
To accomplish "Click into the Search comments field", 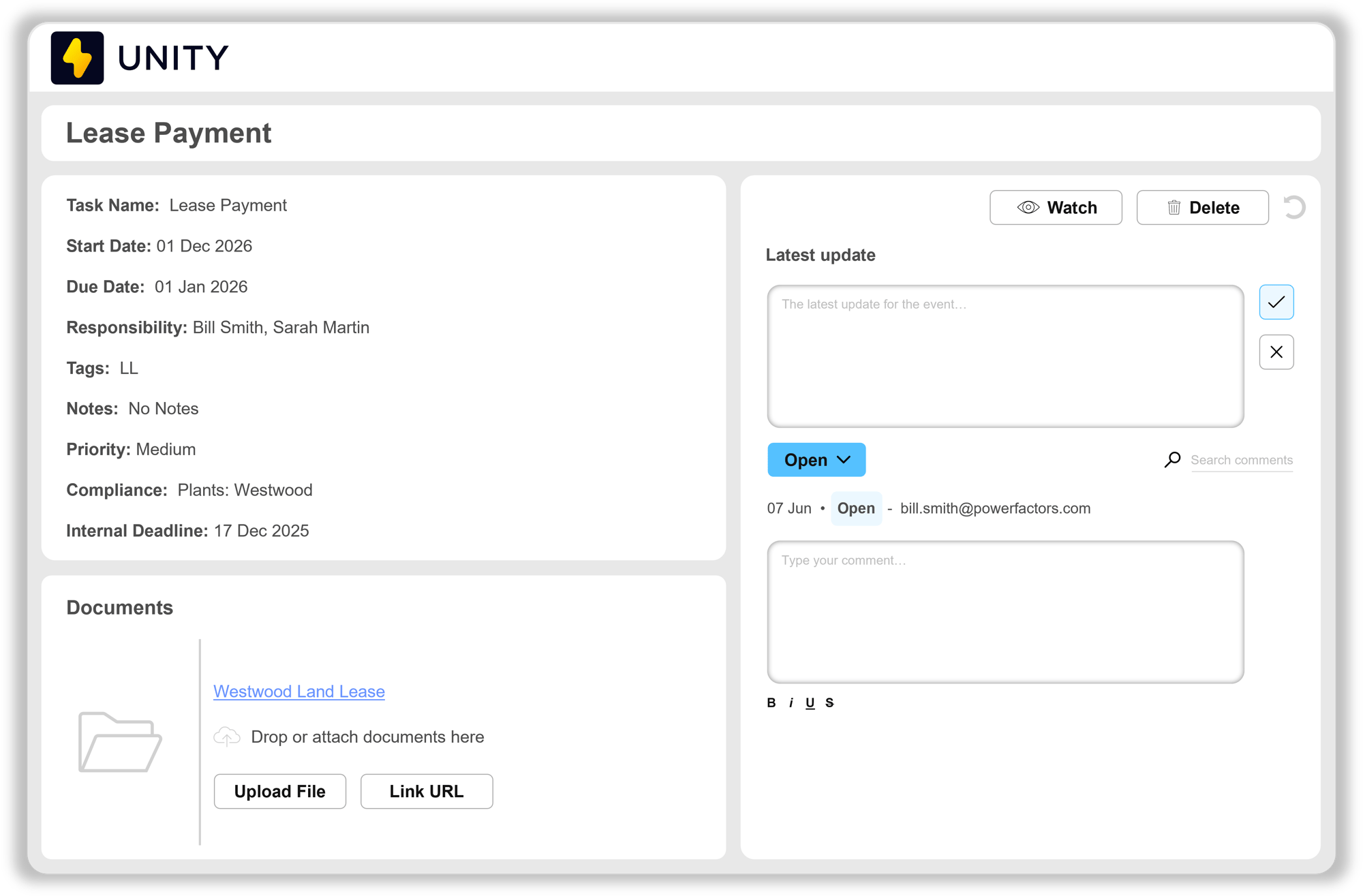I will click(x=1241, y=460).
